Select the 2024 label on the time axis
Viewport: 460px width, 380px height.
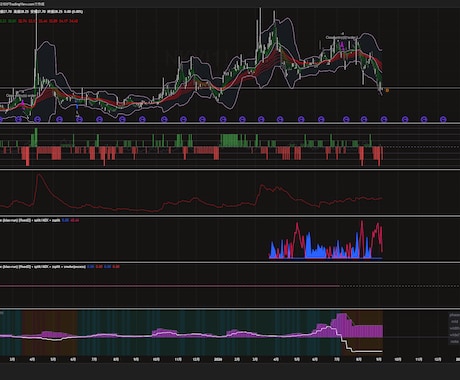click(218, 359)
